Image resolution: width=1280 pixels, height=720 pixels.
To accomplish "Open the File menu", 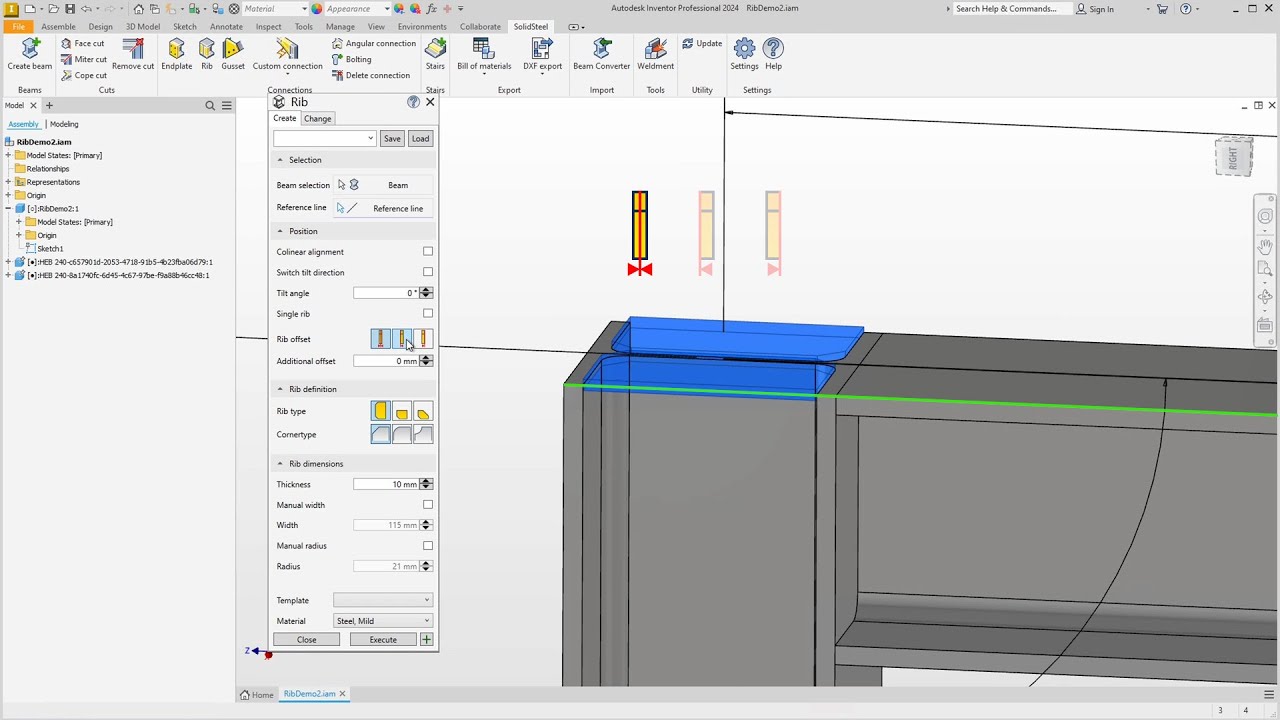I will [18, 27].
